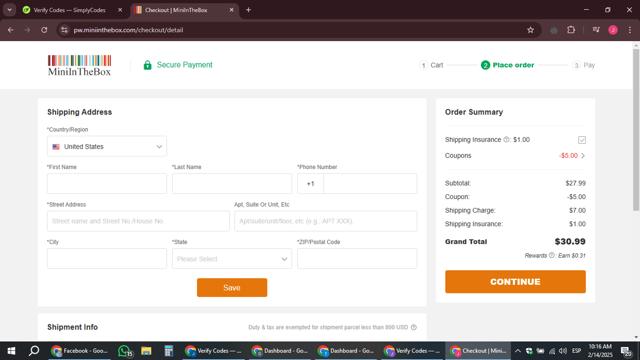
Task: Switch to Facebook Chrome taskbar window
Action: point(79,351)
